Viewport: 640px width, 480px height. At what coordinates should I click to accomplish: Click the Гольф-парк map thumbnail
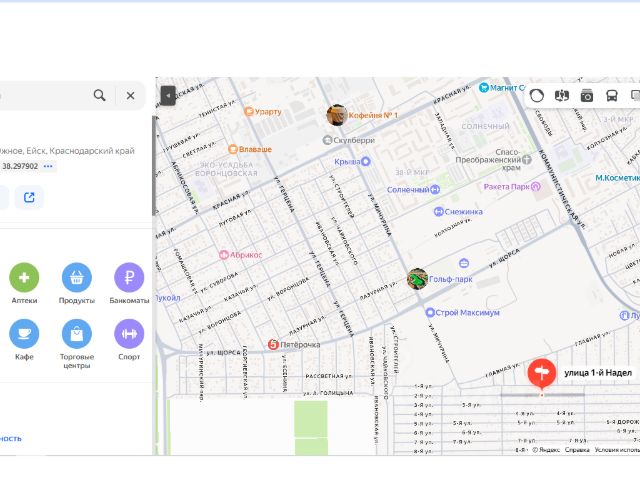tap(417, 278)
